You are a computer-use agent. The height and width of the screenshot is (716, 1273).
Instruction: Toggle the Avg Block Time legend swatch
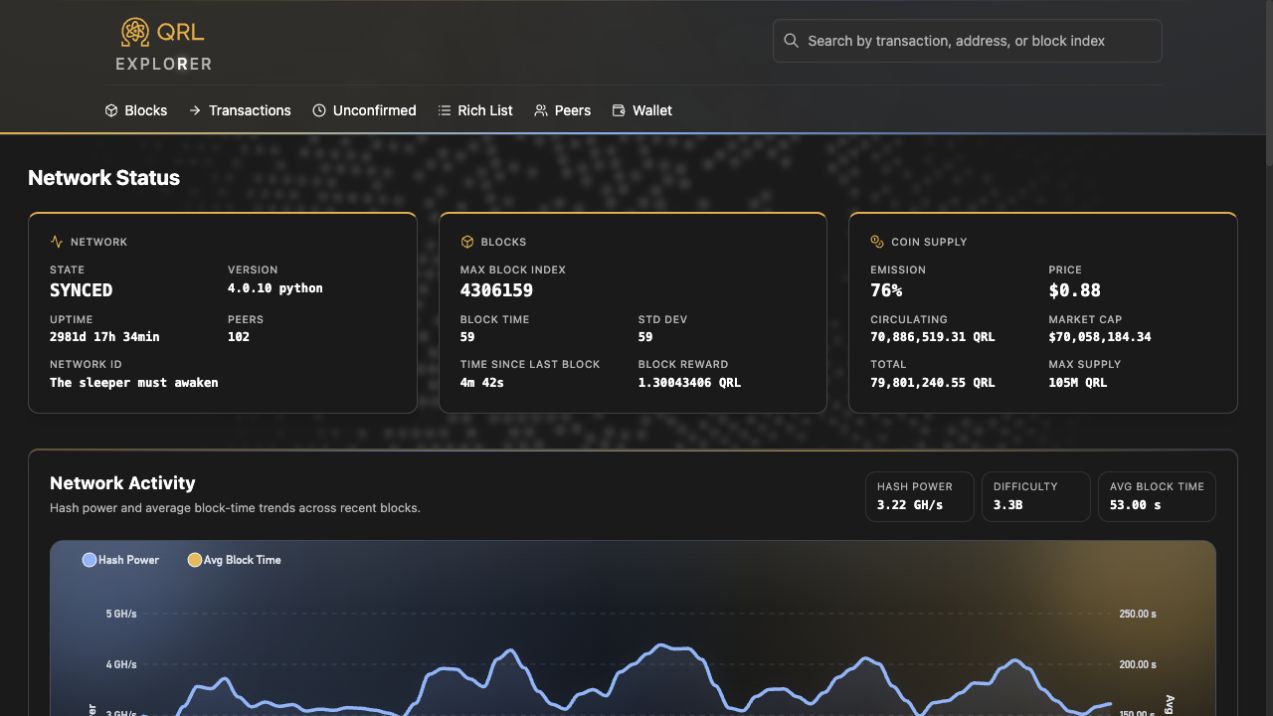tap(195, 560)
